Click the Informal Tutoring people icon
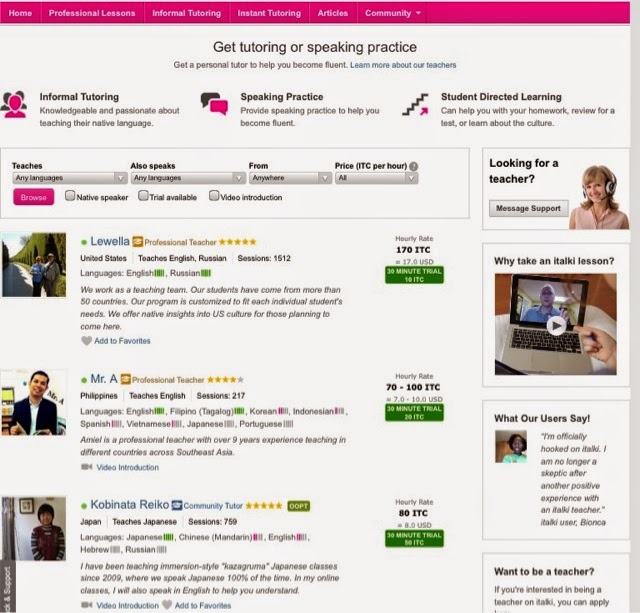 [15, 104]
